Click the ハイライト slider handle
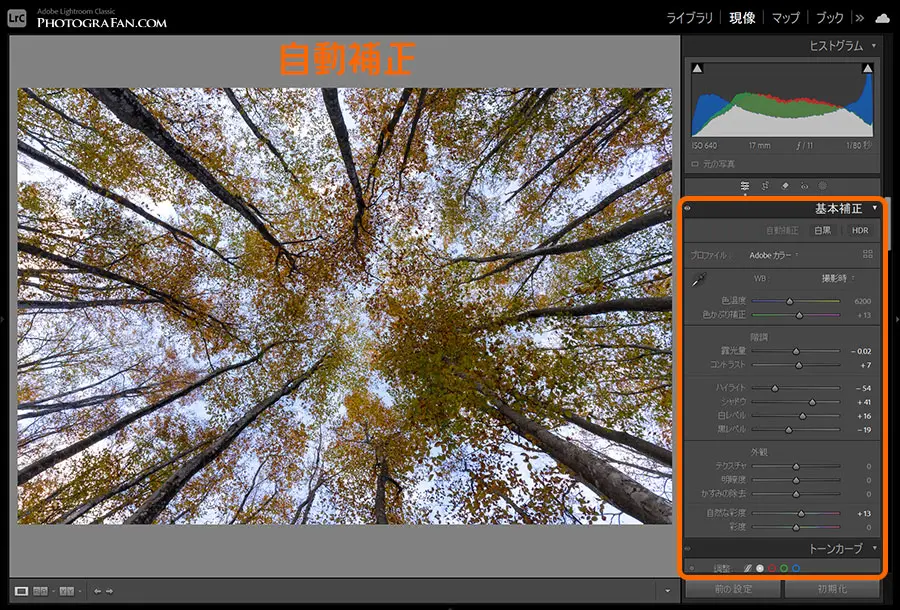900x610 pixels. click(x=774, y=388)
